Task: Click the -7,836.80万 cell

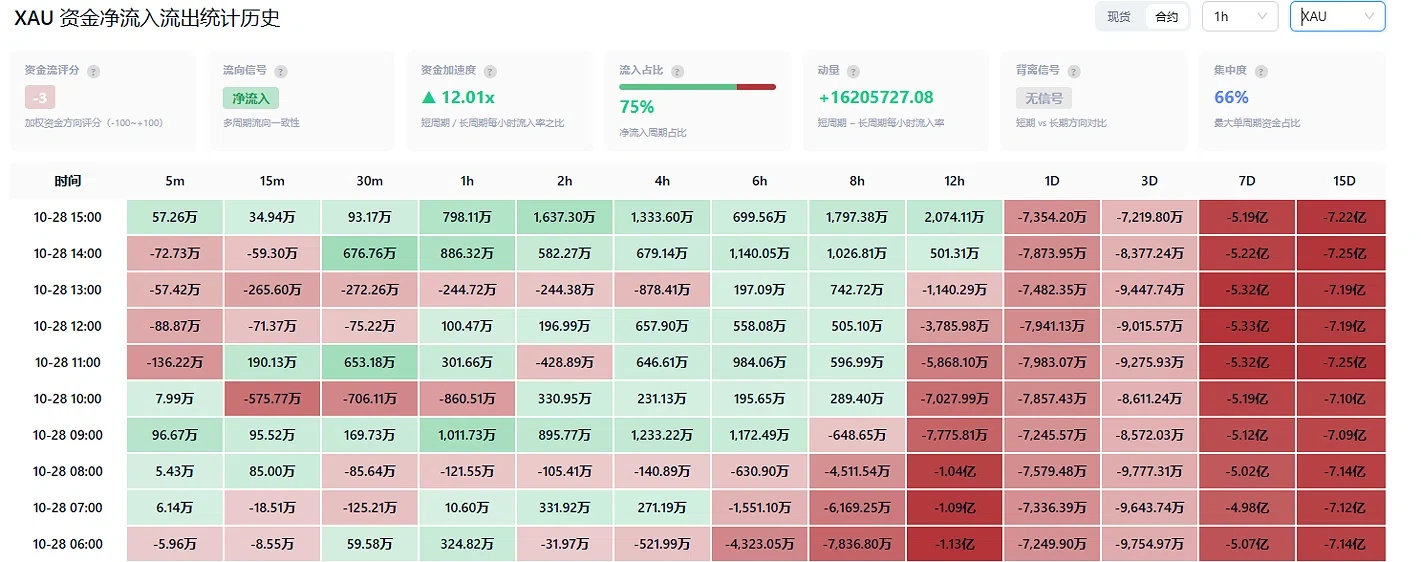Action: [x=857, y=544]
